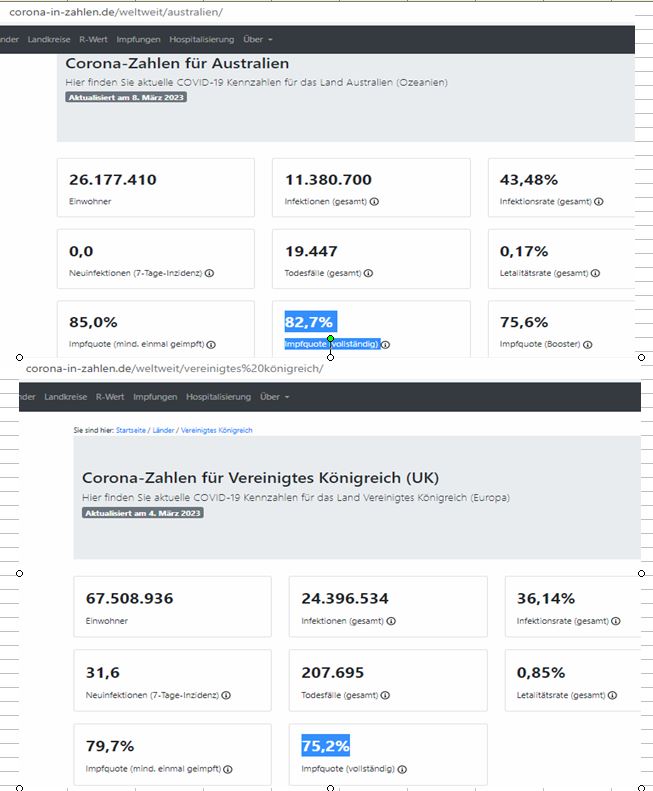Click the green rotation handle of the image
Screen dimensions: 653x791
330,339
